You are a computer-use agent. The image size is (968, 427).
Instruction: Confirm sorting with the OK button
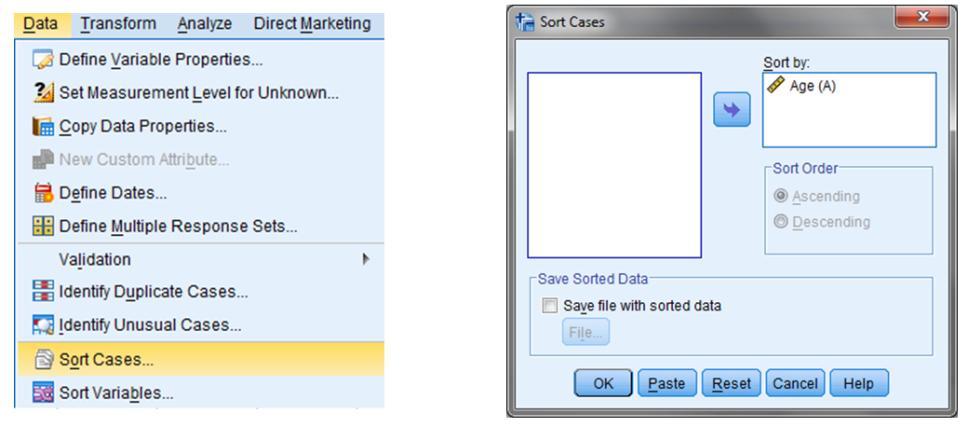click(x=603, y=383)
